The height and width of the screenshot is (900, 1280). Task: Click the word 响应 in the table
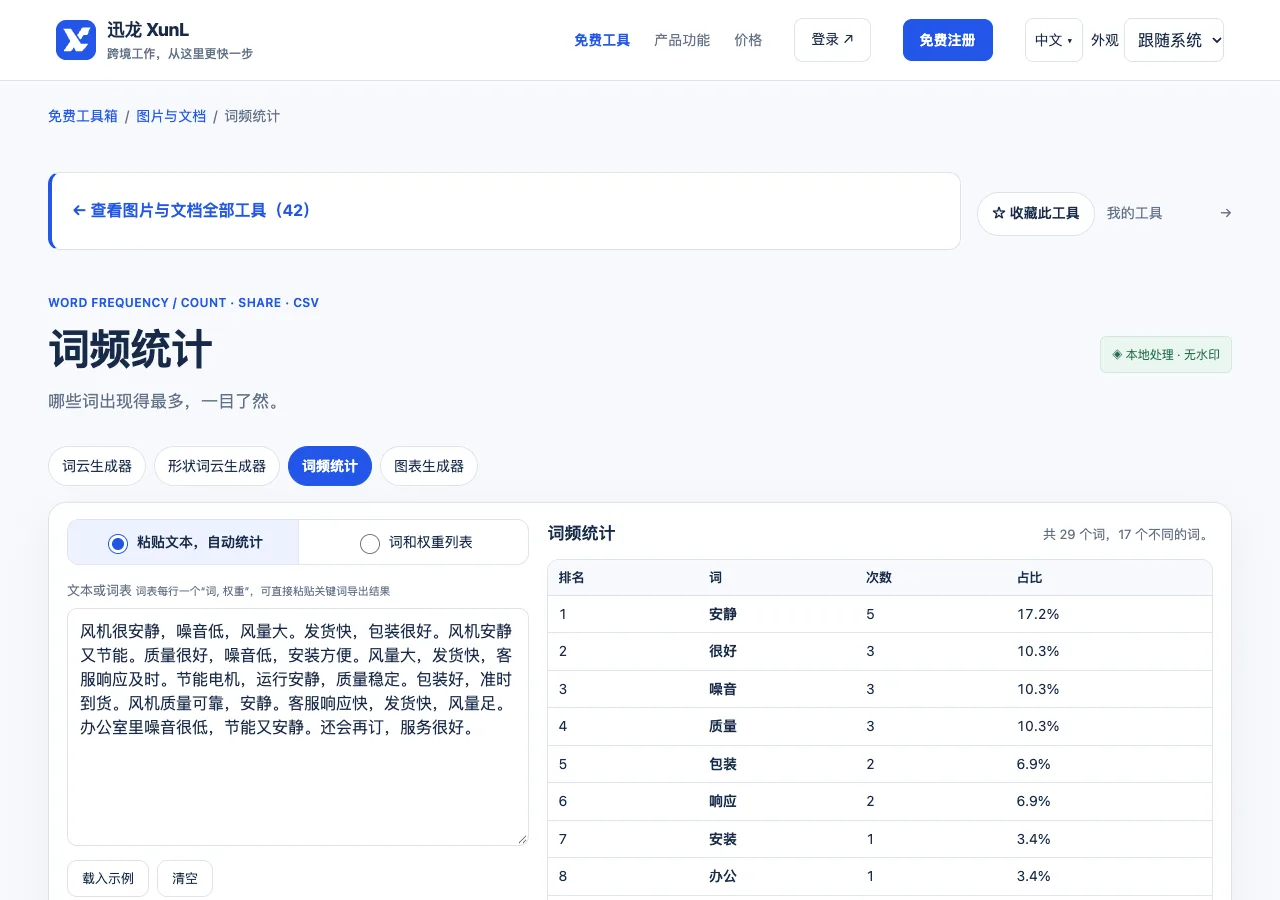tap(723, 801)
